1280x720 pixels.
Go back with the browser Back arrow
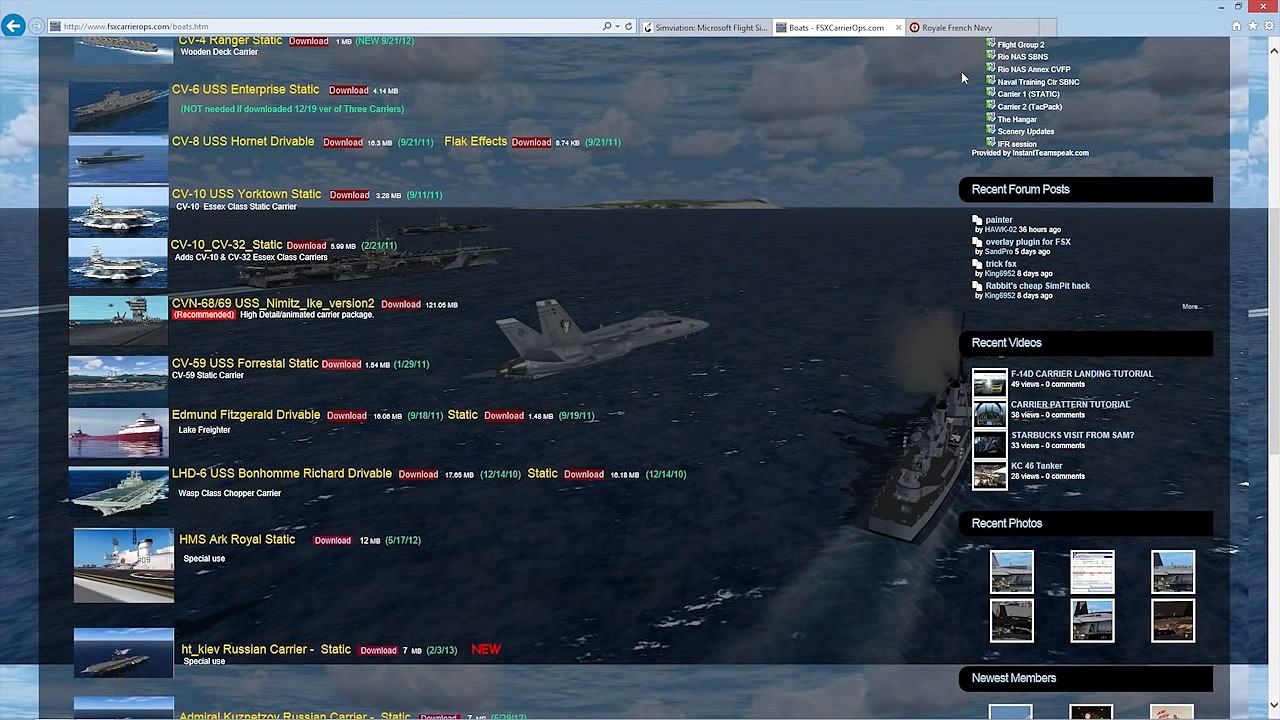[13, 25]
